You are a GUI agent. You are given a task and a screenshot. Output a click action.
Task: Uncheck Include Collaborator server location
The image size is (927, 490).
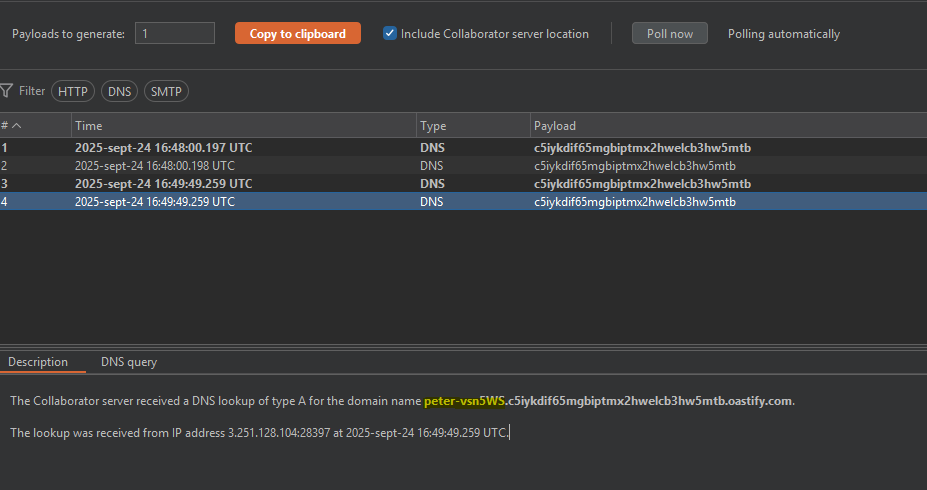tap(391, 34)
